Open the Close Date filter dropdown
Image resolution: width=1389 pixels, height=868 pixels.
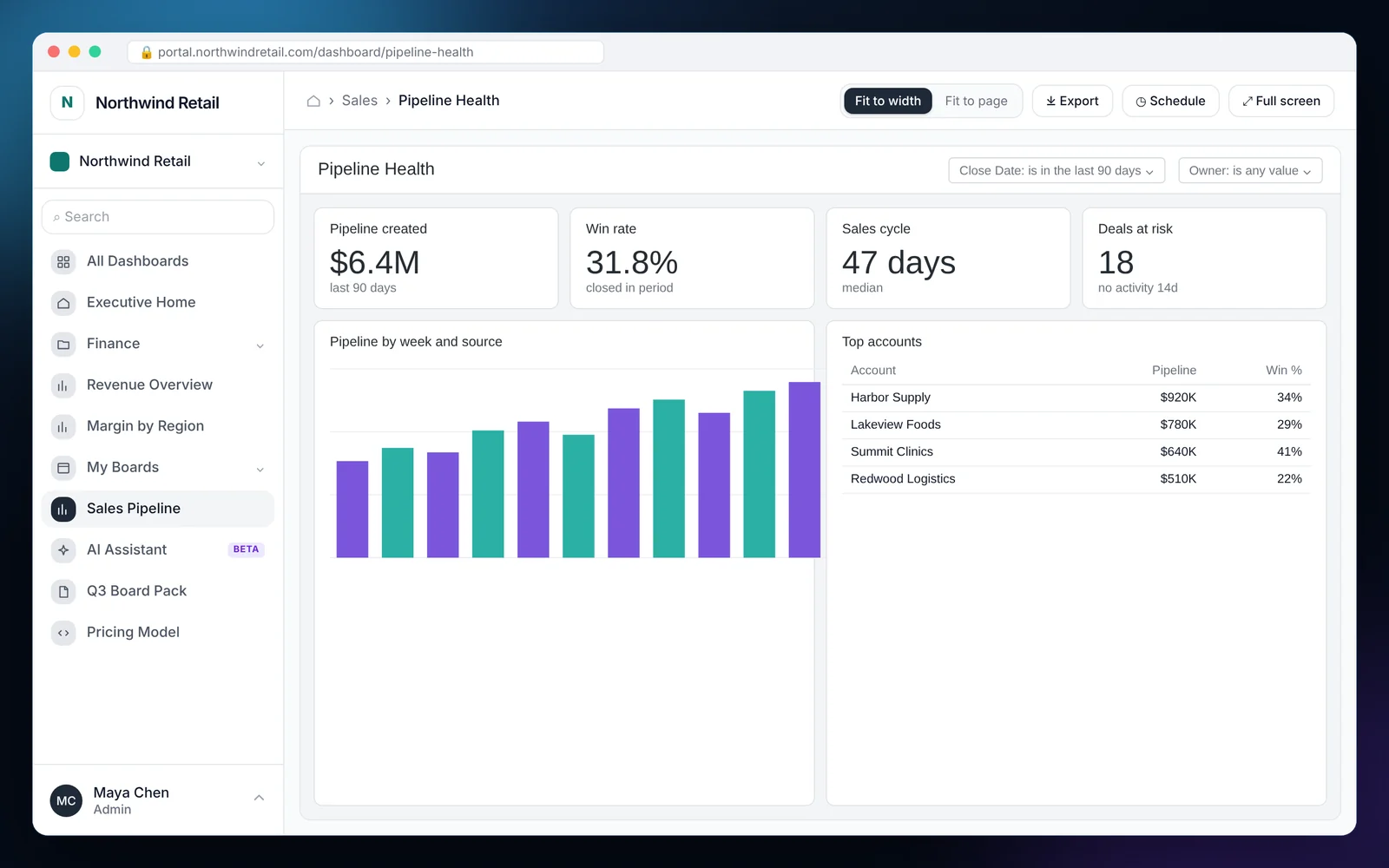(x=1057, y=170)
